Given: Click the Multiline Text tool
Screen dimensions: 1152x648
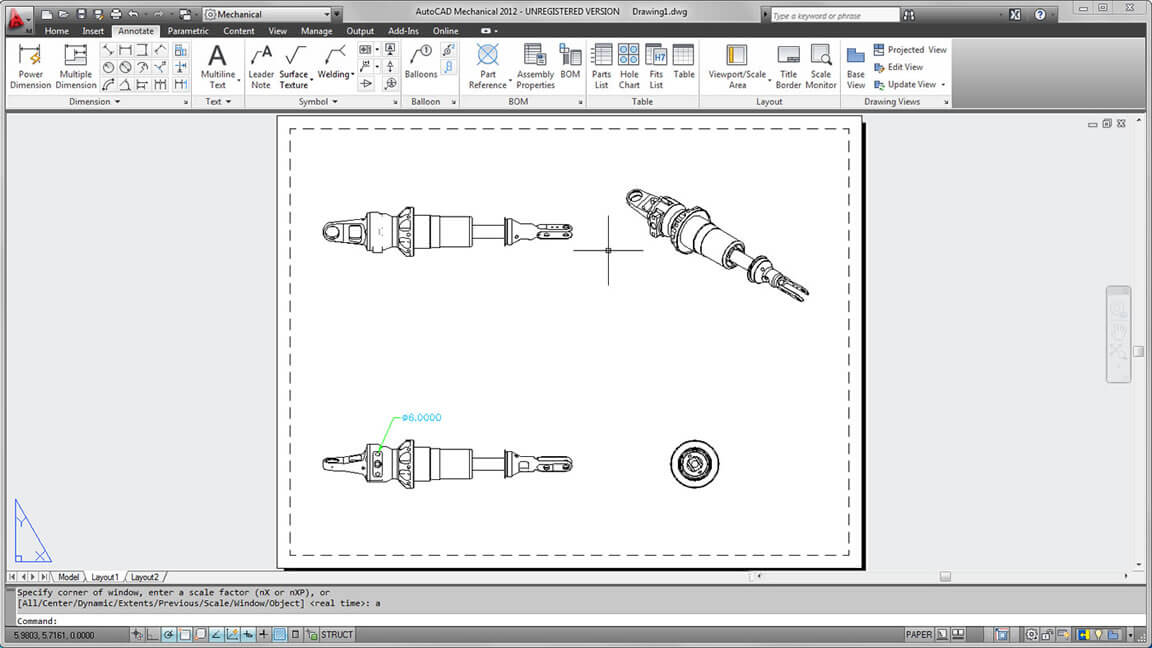Looking at the screenshot, I should click(217, 66).
